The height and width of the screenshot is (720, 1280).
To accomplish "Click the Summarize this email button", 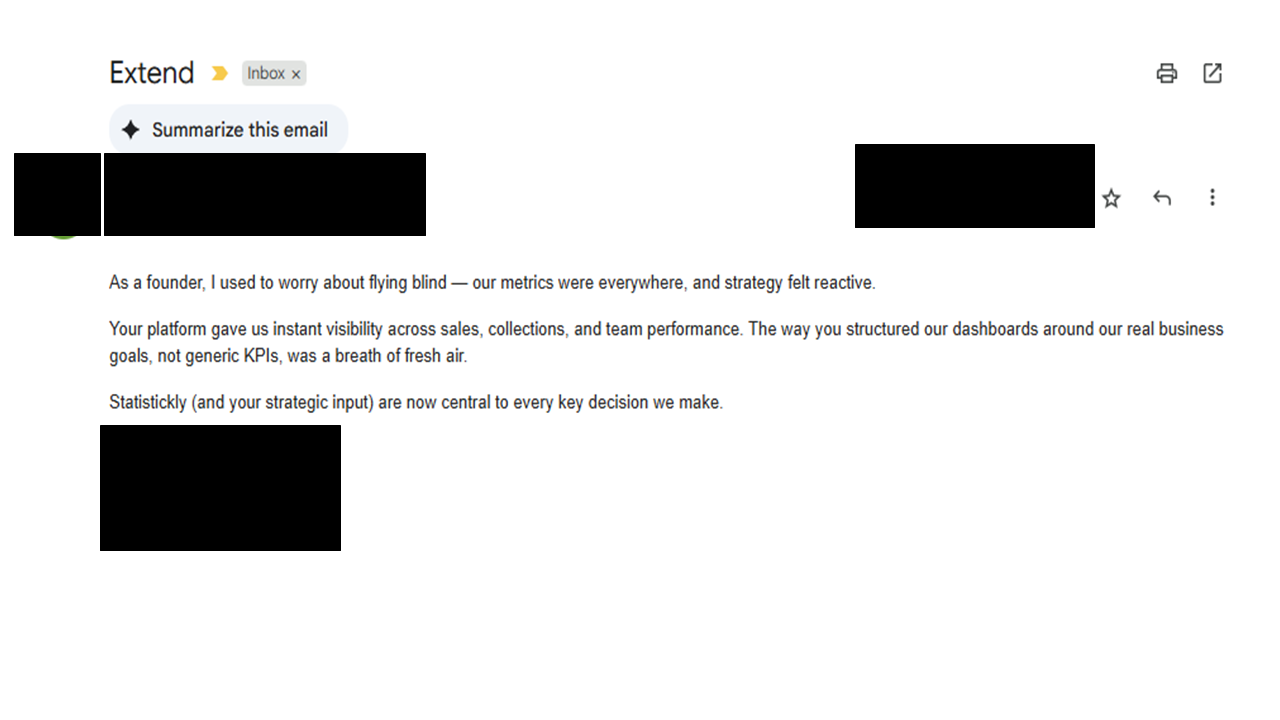I will 239,130.
